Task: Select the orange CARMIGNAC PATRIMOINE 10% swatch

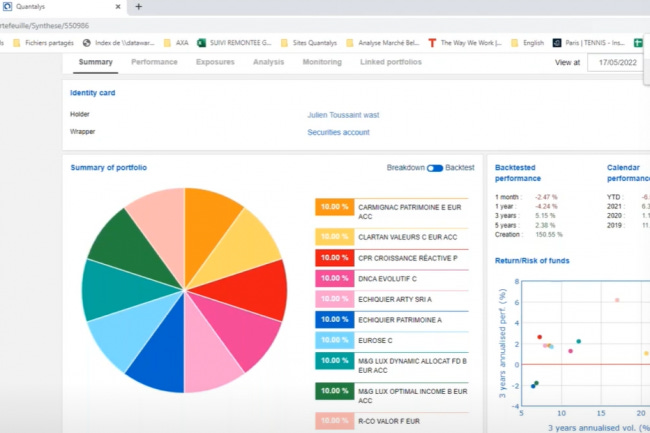Action: click(335, 207)
